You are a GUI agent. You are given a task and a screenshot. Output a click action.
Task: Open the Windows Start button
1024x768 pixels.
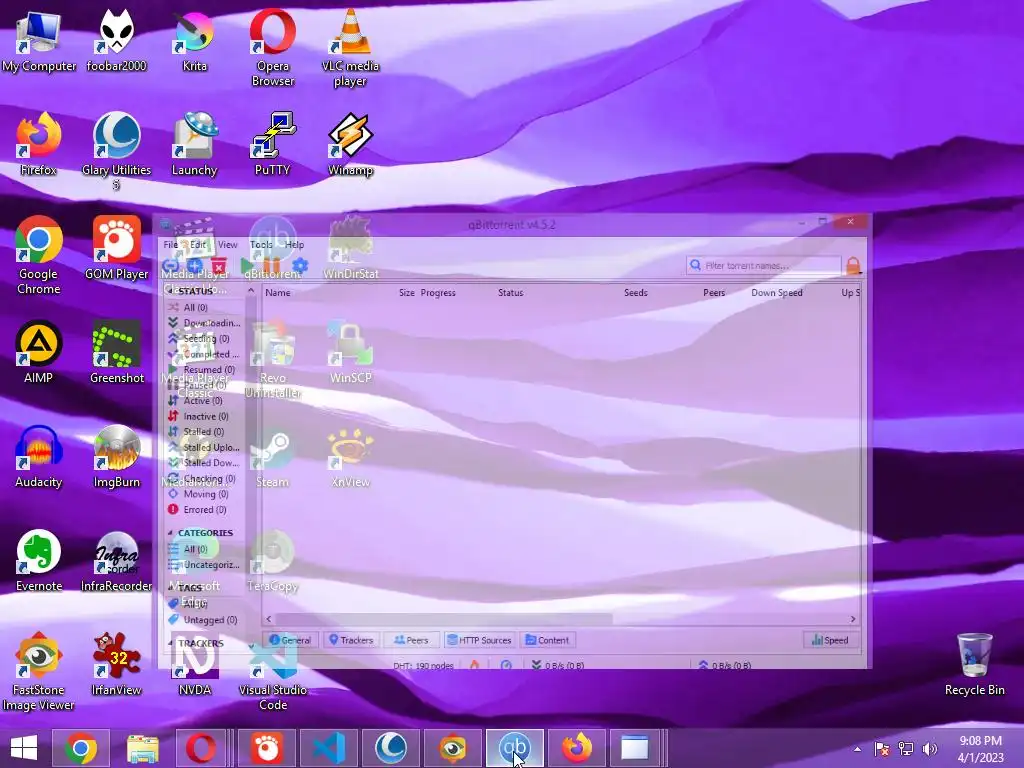pos(24,748)
